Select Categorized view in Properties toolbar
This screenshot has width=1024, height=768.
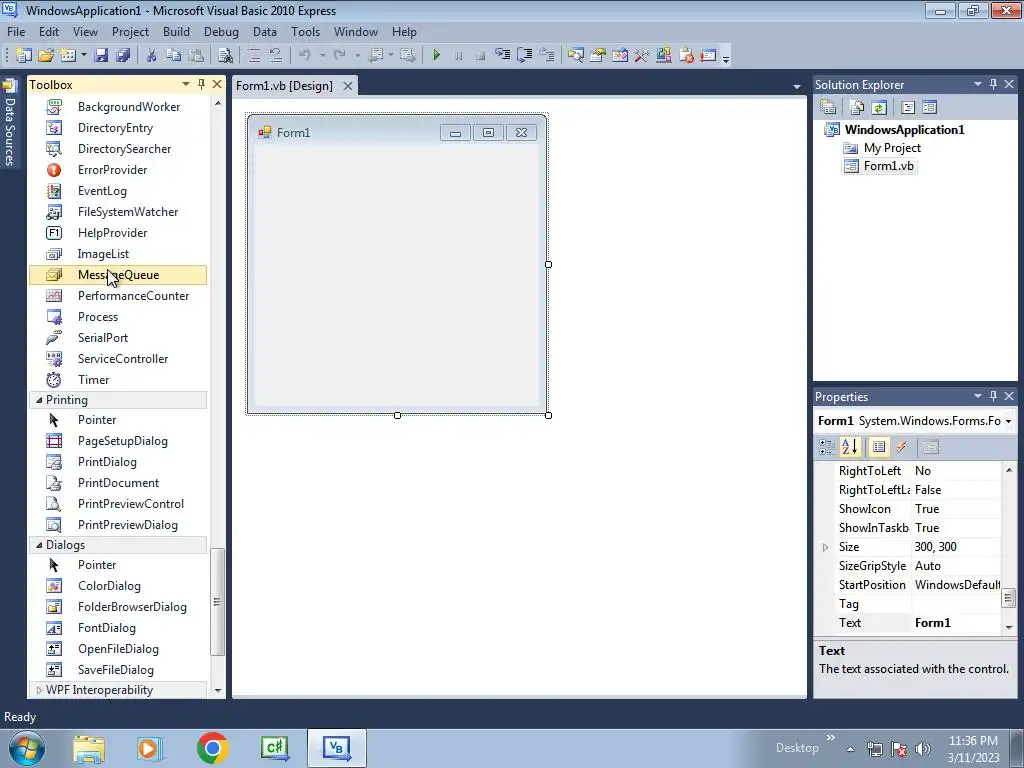(x=827, y=447)
